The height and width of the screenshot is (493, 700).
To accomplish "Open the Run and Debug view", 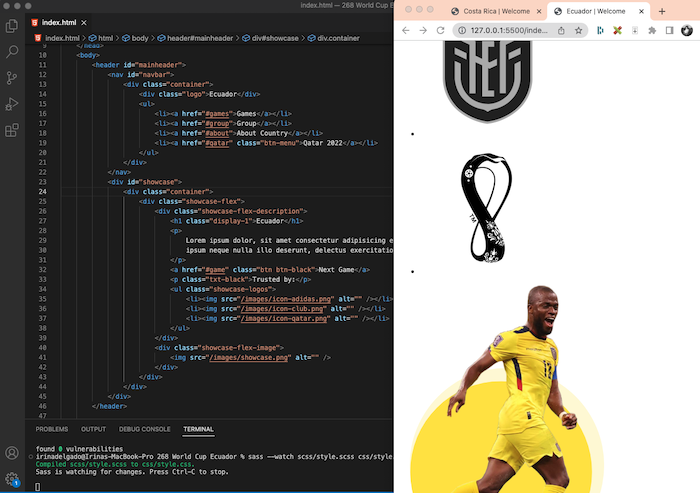I will [12, 104].
